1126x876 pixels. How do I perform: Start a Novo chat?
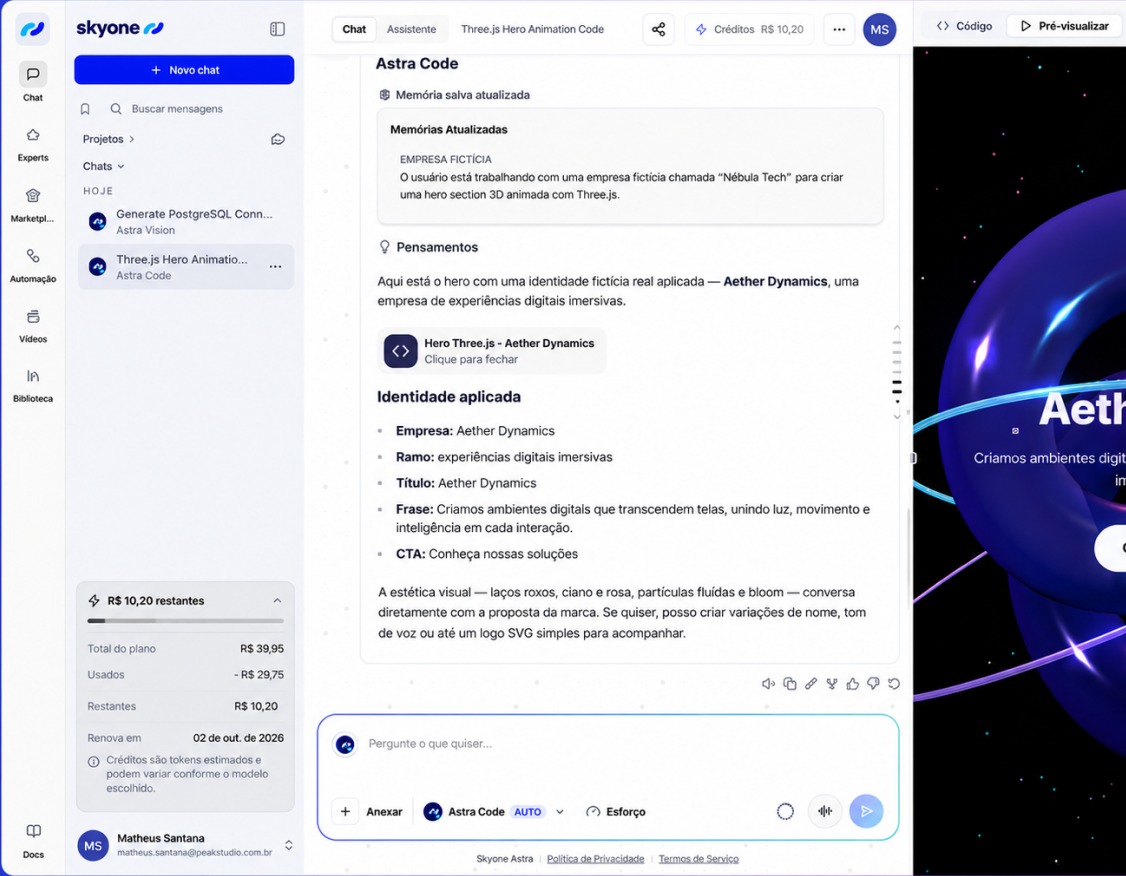185,70
